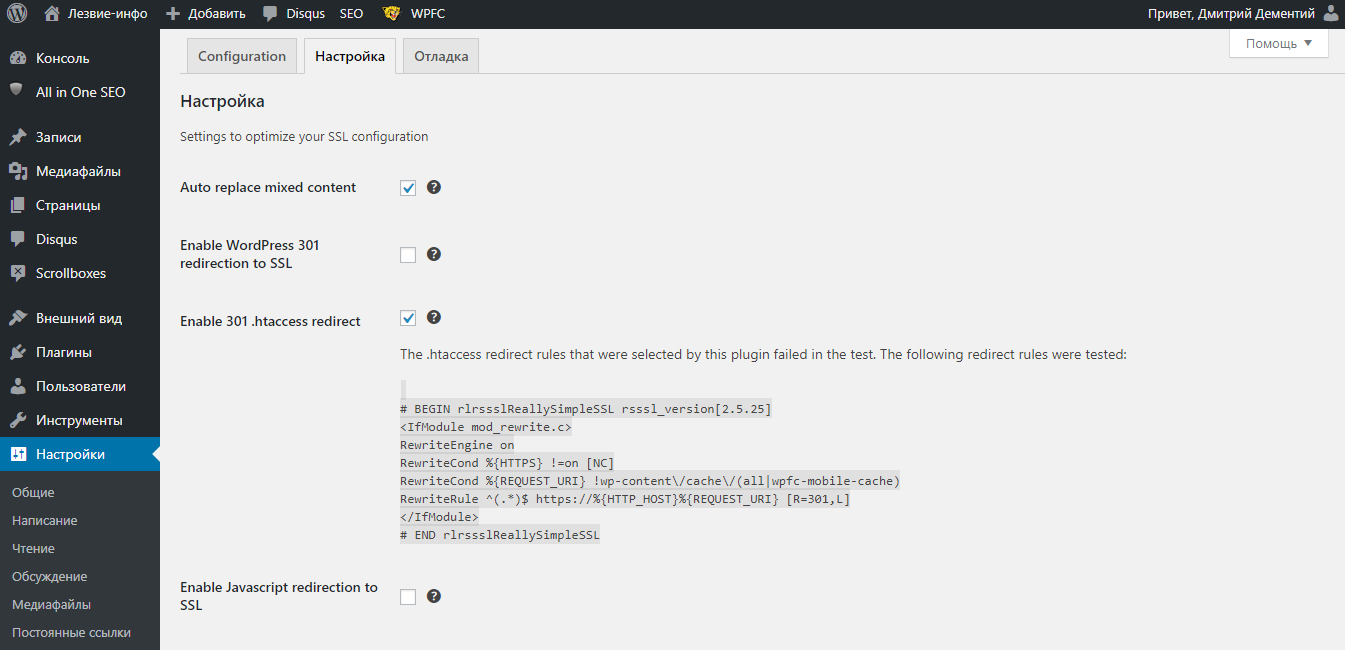Click help icon next to Javascript redirection

click(434, 596)
